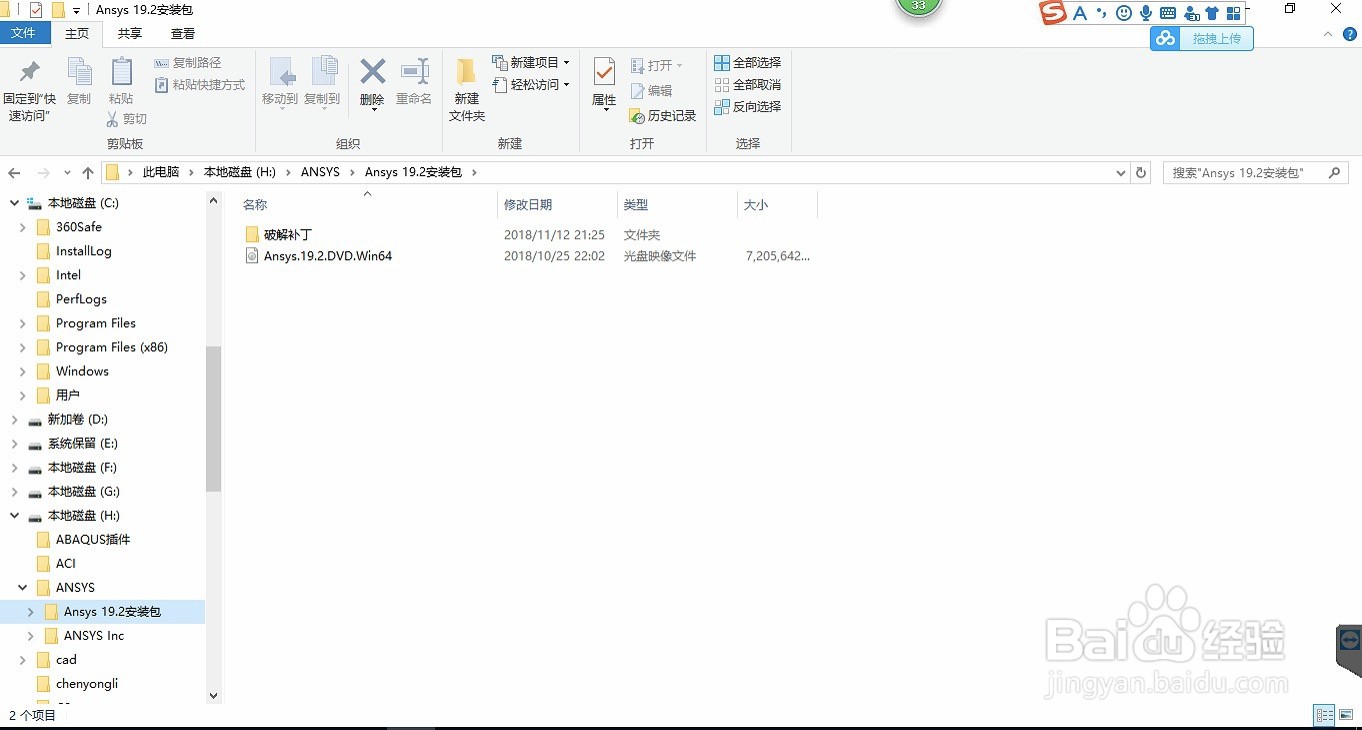Image resolution: width=1362 pixels, height=730 pixels.
Task: Switch to large icons view
Action: coord(1346,715)
